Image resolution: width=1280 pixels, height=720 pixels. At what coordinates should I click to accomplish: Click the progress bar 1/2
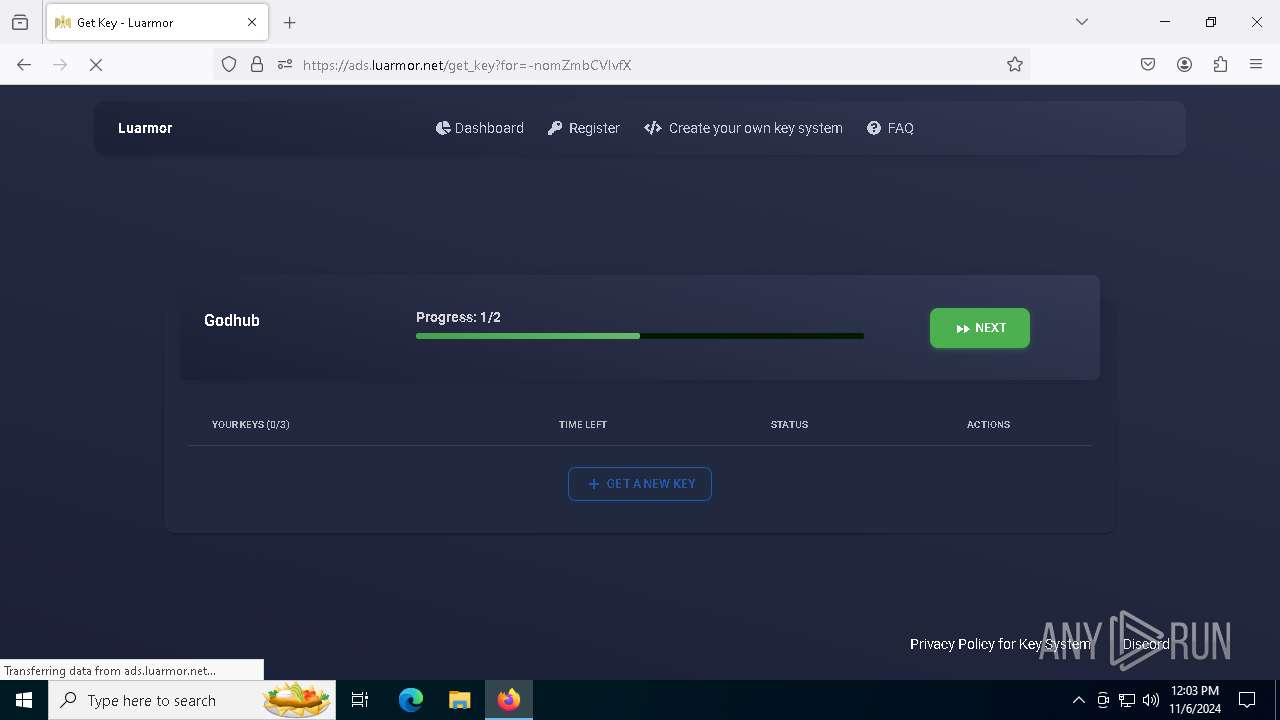click(x=640, y=336)
